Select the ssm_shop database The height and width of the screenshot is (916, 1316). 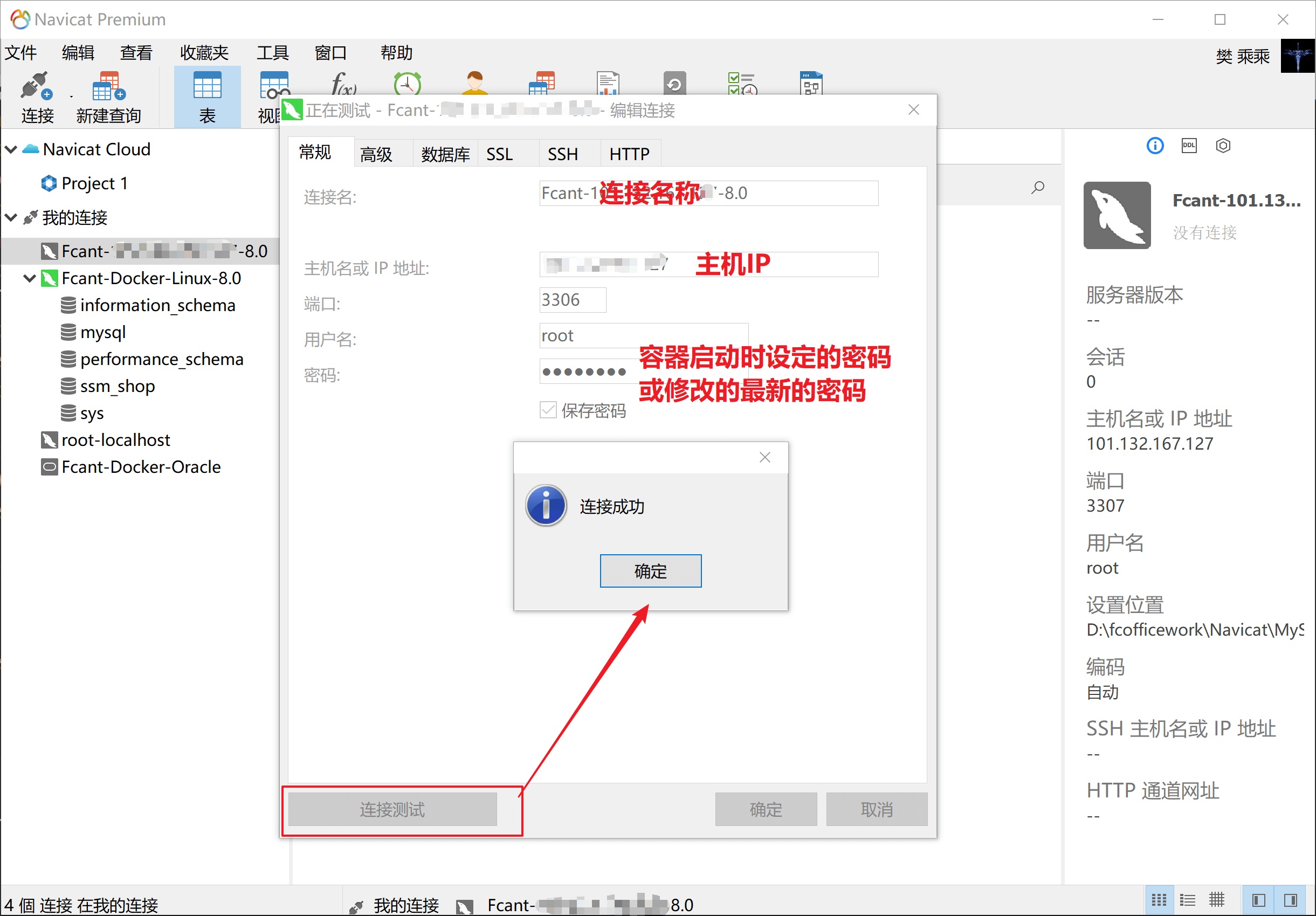(x=117, y=387)
